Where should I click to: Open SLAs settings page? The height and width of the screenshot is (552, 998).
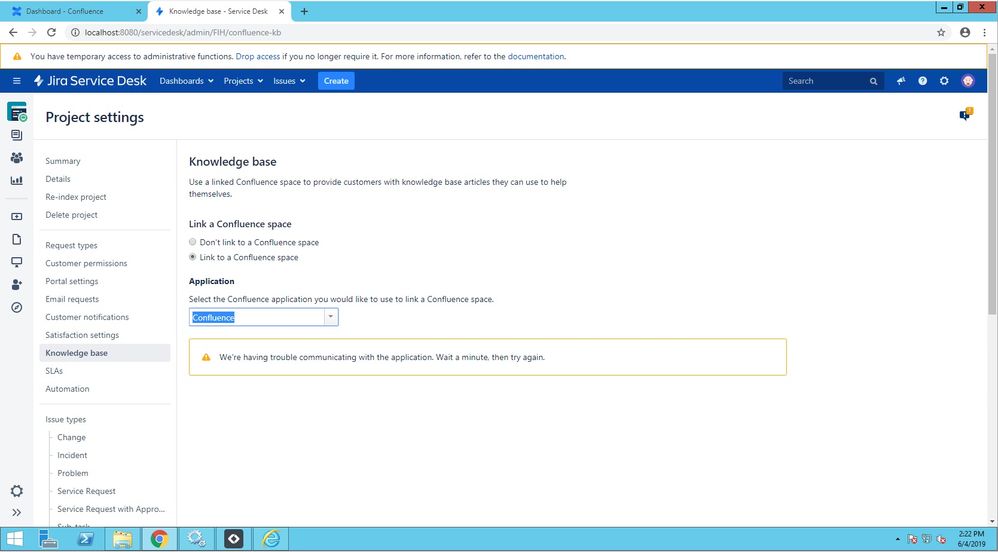(x=54, y=371)
